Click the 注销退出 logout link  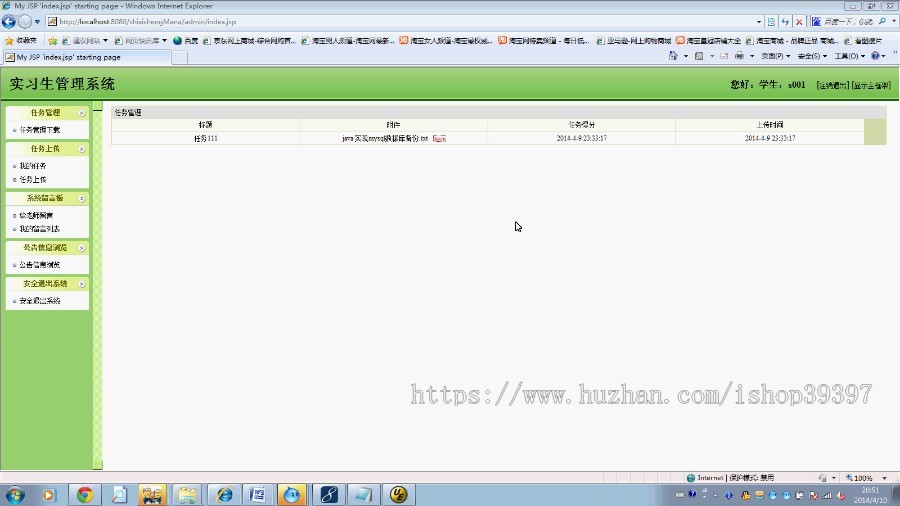(832, 85)
